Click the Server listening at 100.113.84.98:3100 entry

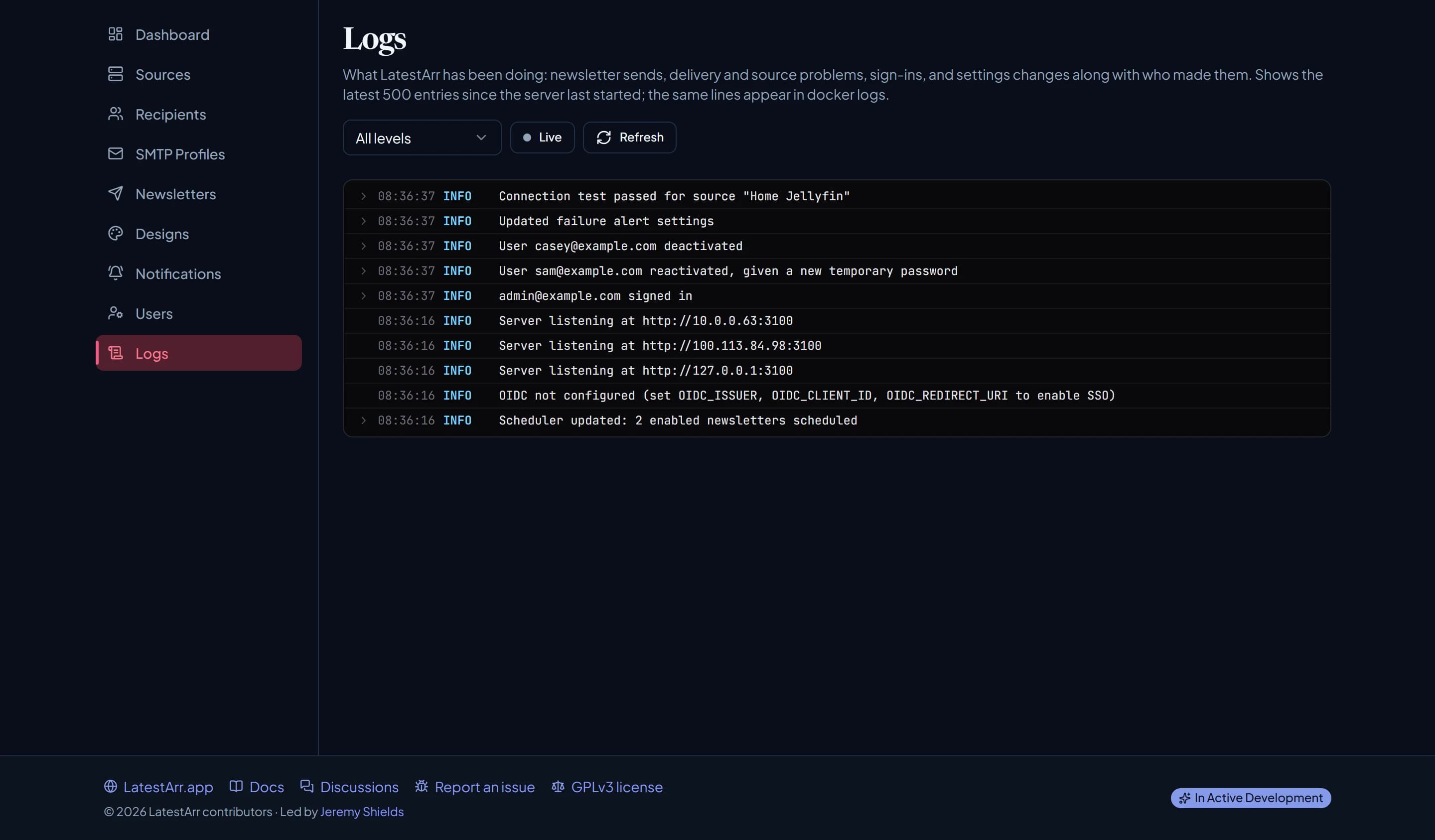[837, 346]
